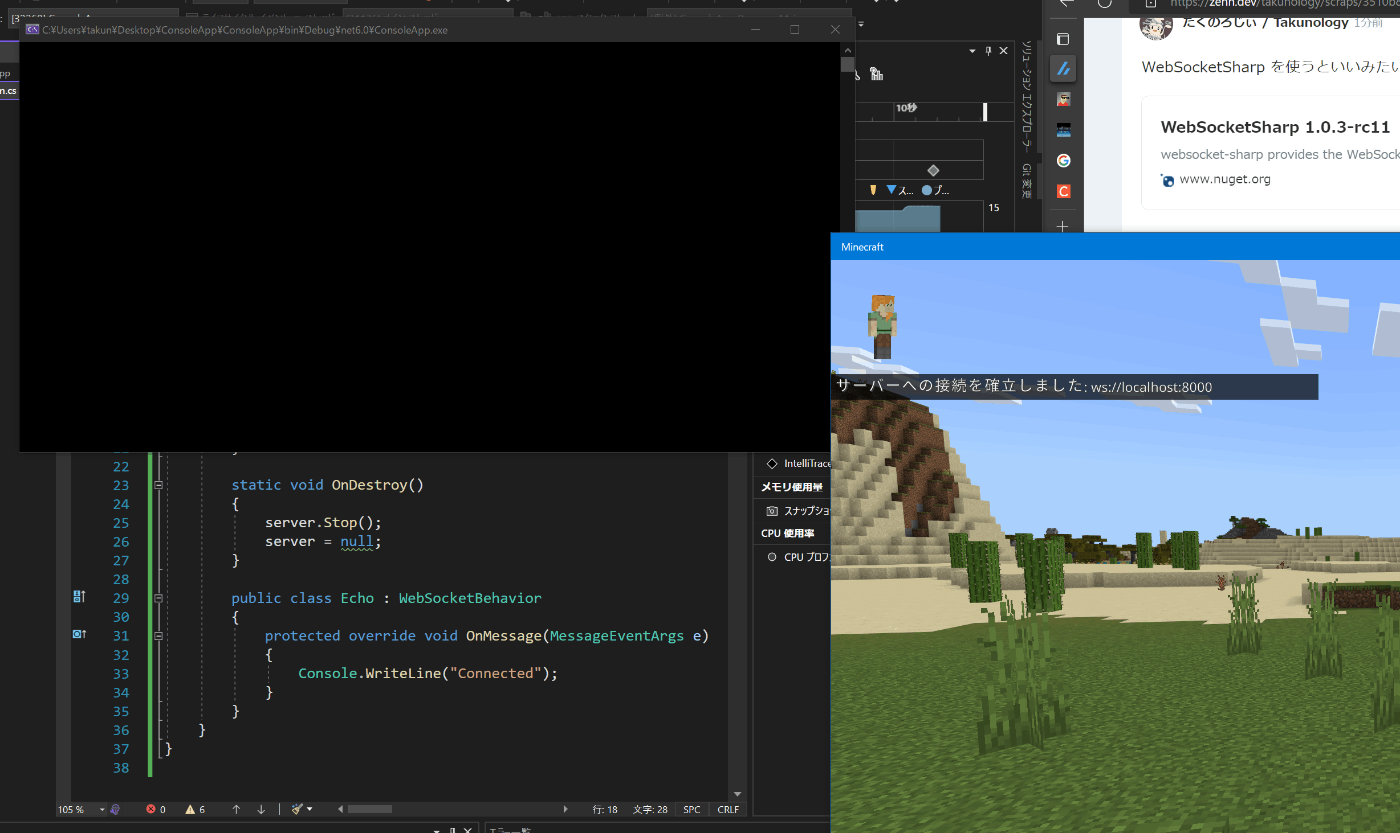Click the horizontal scrollbar left arrow in editor
1400x833 pixels.
[x=340, y=809]
